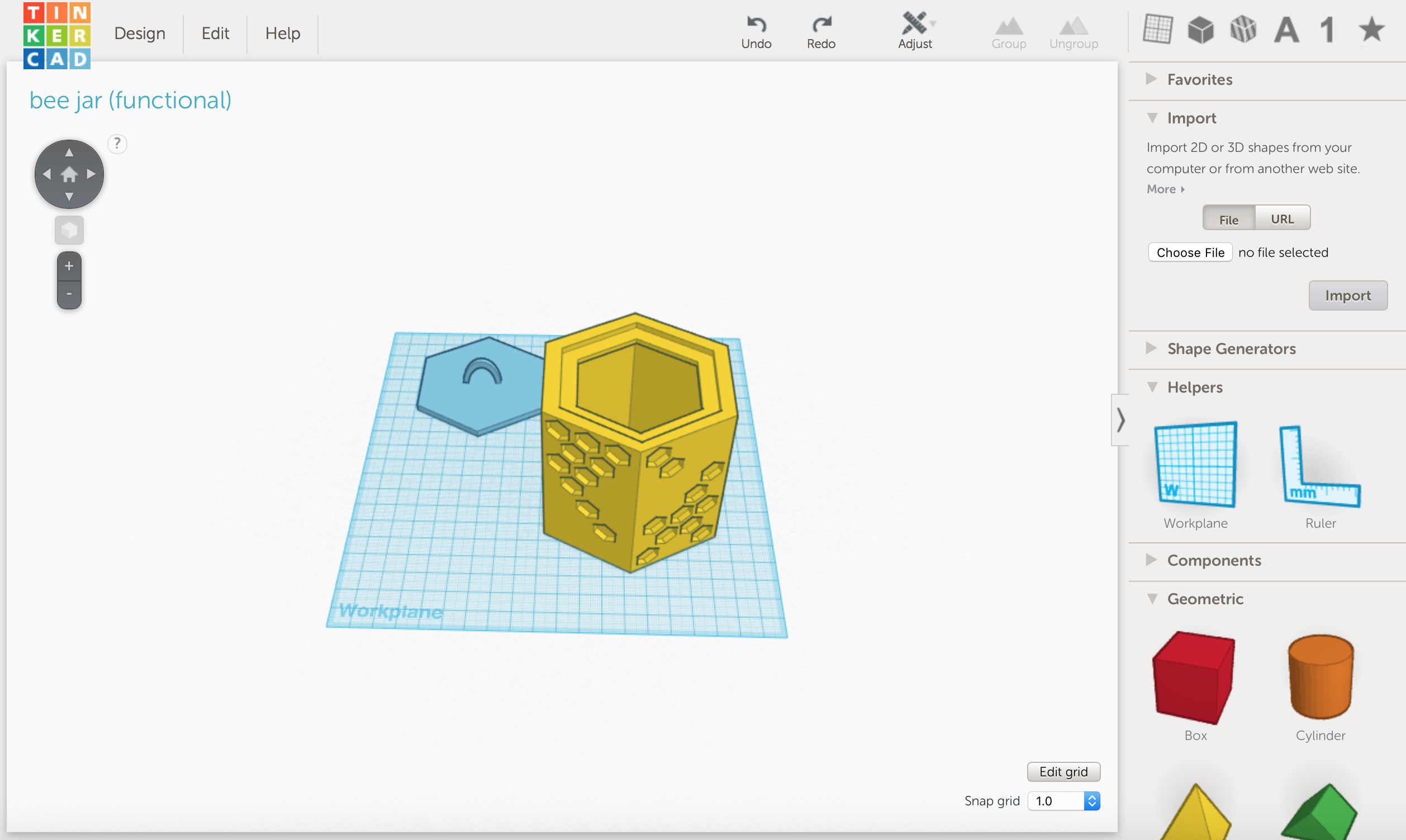Switch import mode to File
Image resolution: width=1406 pixels, height=840 pixels.
point(1228,219)
